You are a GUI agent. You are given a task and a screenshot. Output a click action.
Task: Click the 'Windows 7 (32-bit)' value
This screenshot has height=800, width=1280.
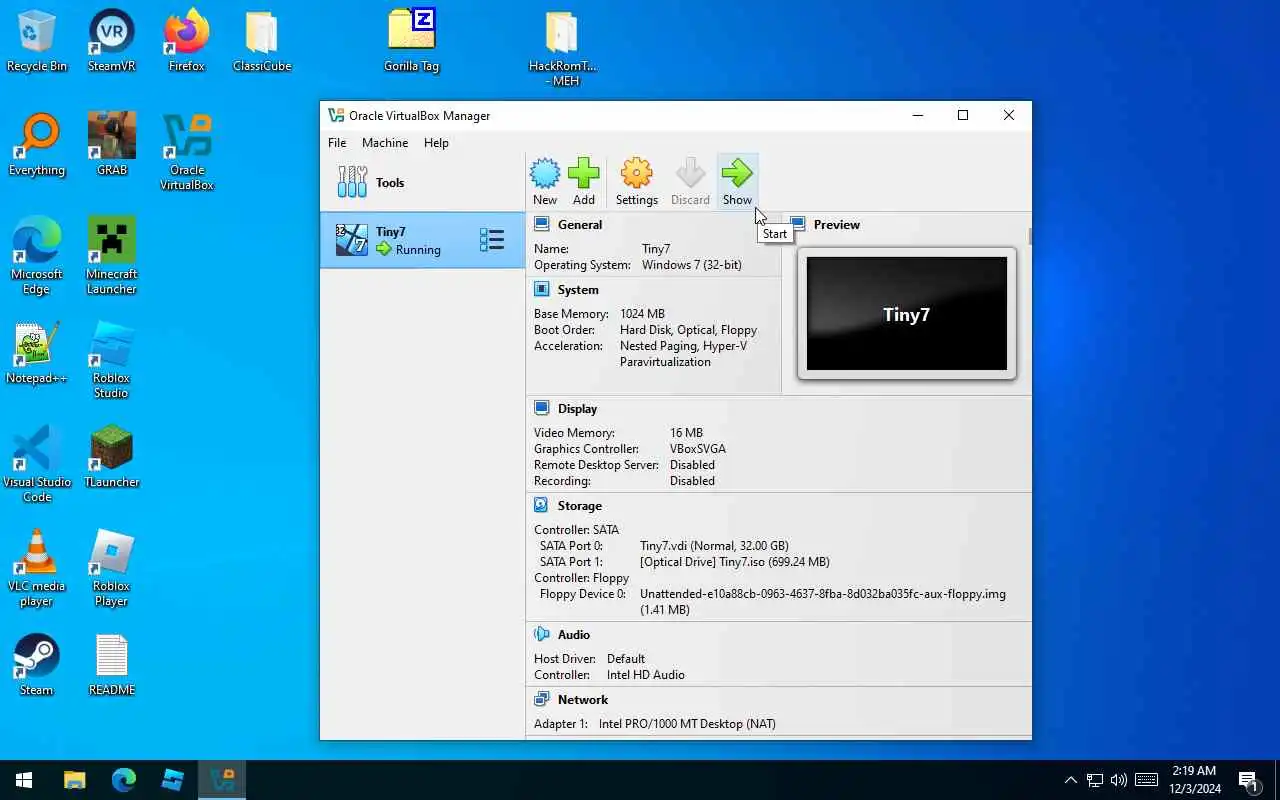[692, 265]
